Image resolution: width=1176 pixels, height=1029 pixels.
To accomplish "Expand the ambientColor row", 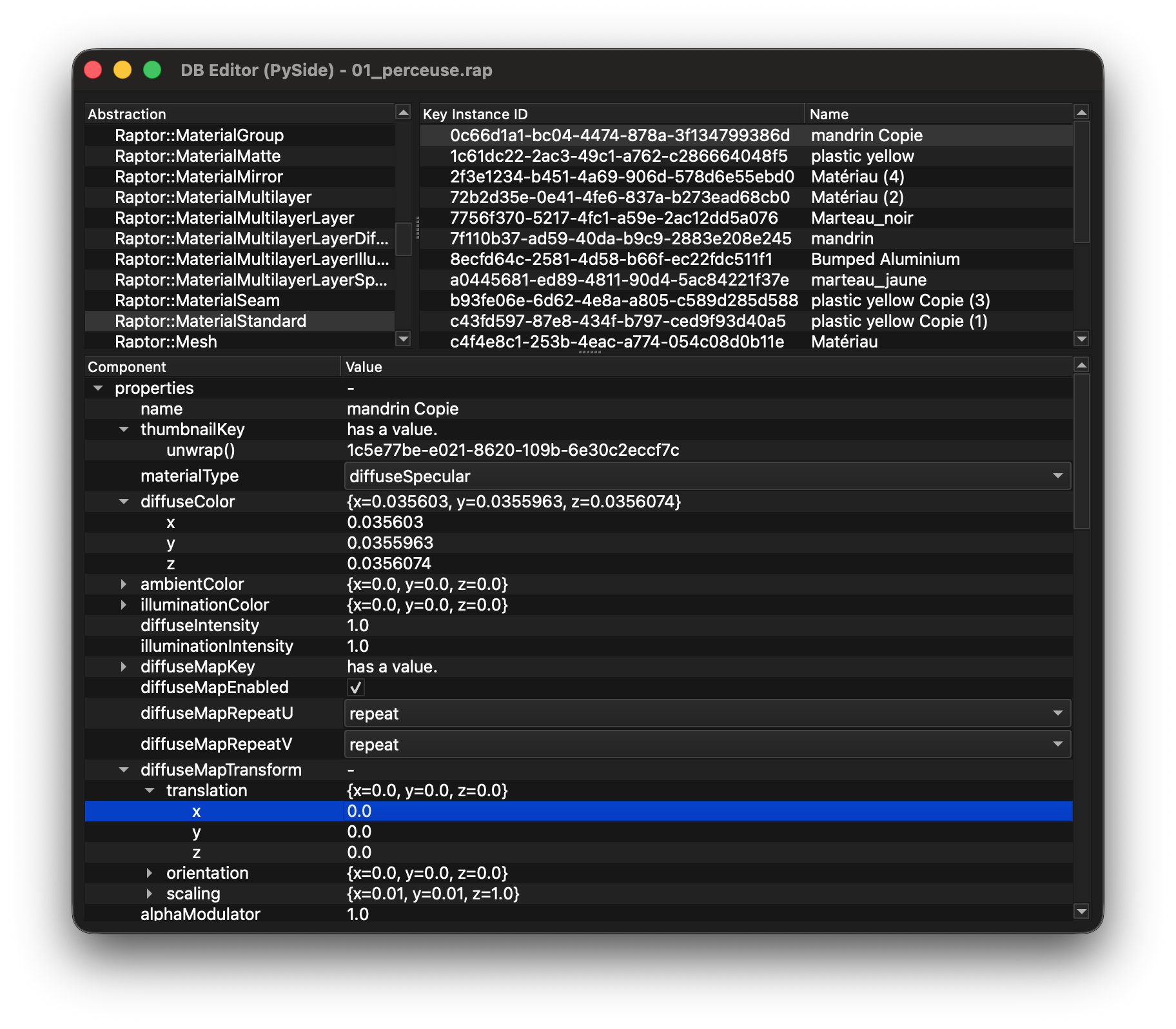I will [124, 584].
